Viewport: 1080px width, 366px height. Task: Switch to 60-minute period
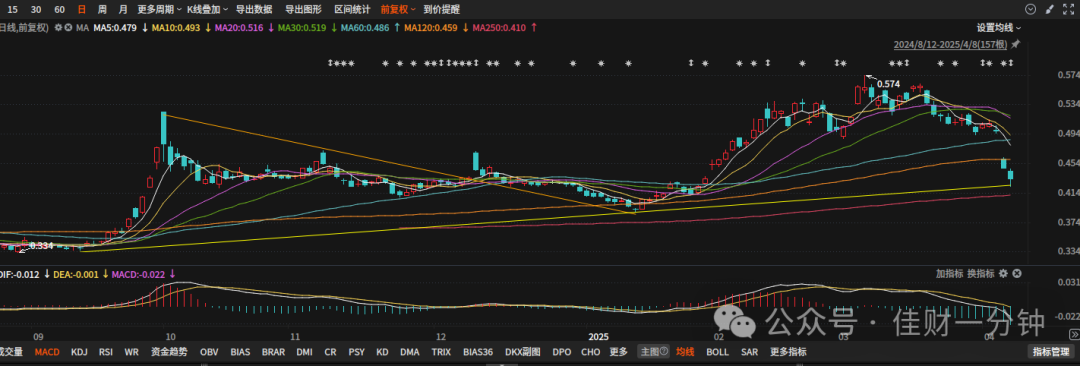tap(59, 10)
